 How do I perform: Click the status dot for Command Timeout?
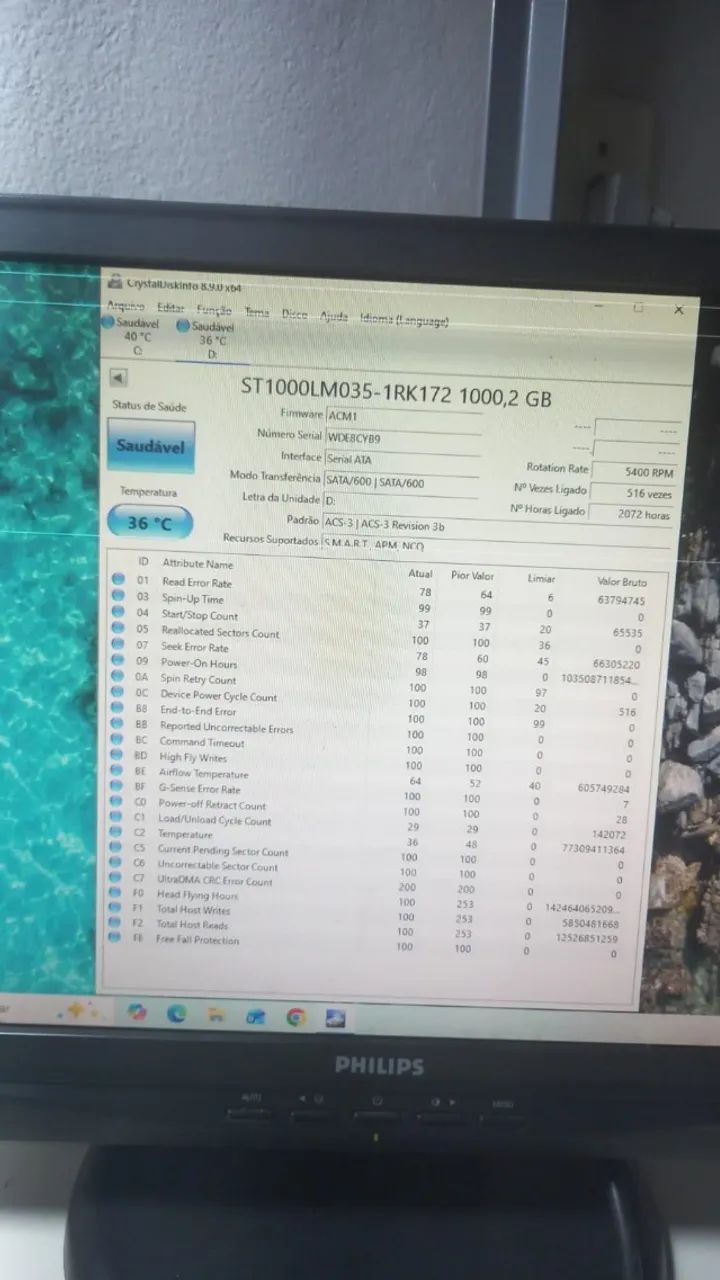coord(117,740)
